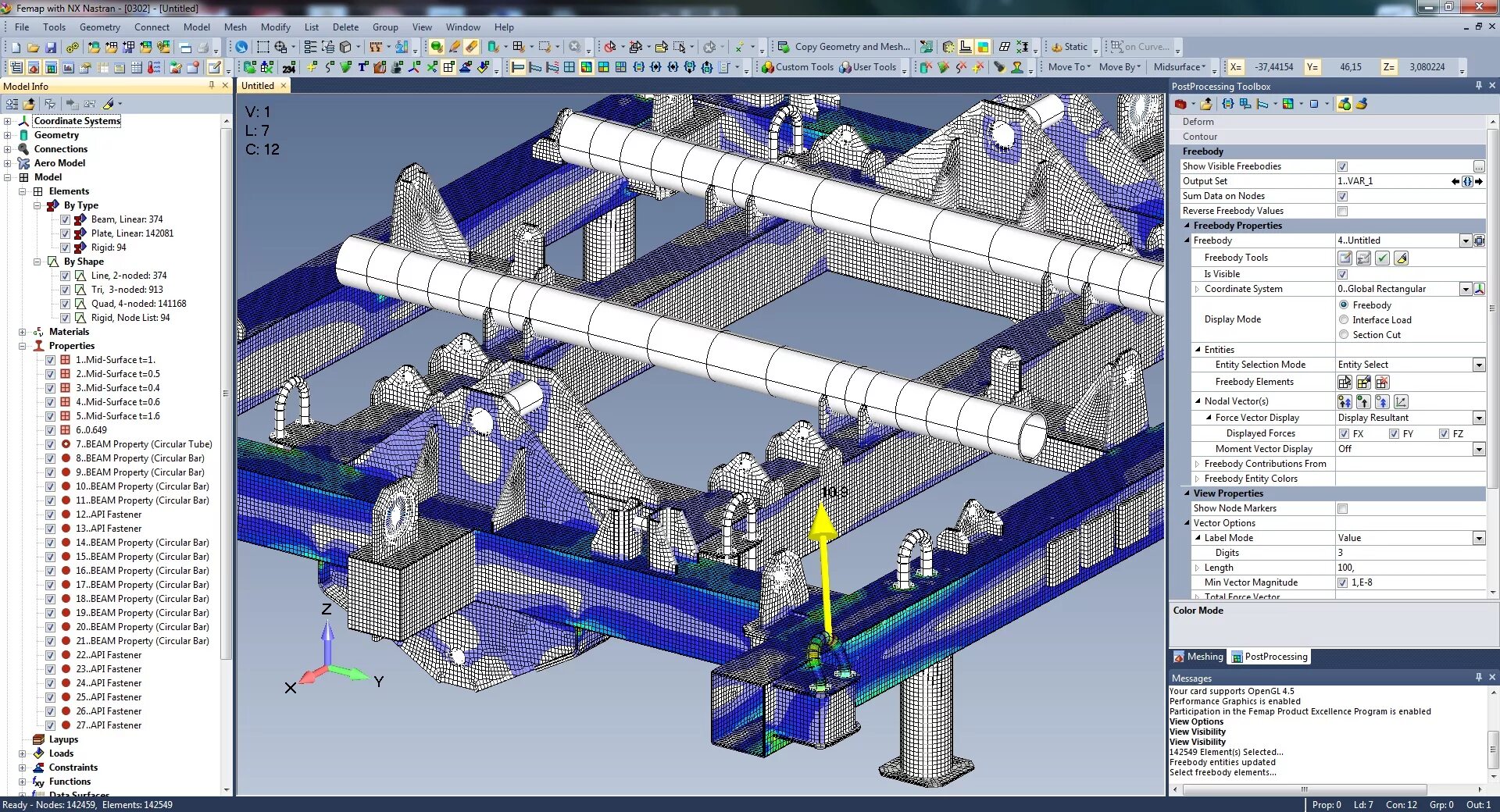Uncheck Beam, Linear: 374 element type

pyautogui.click(x=66, y=219)
